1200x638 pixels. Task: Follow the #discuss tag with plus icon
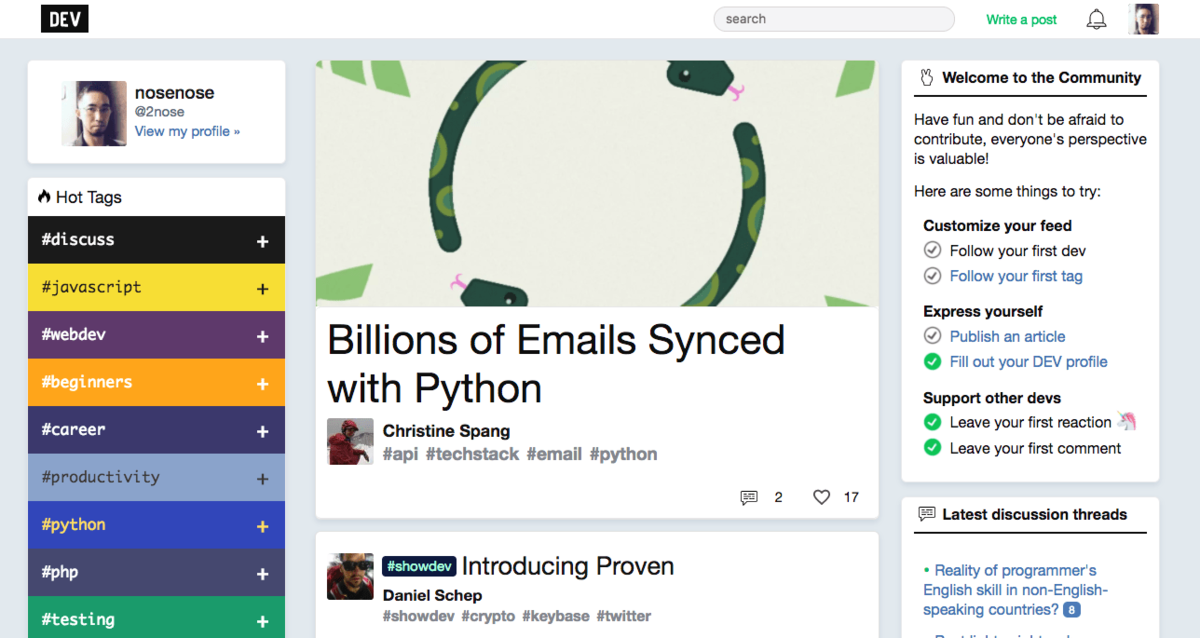[x=263, y=241]
